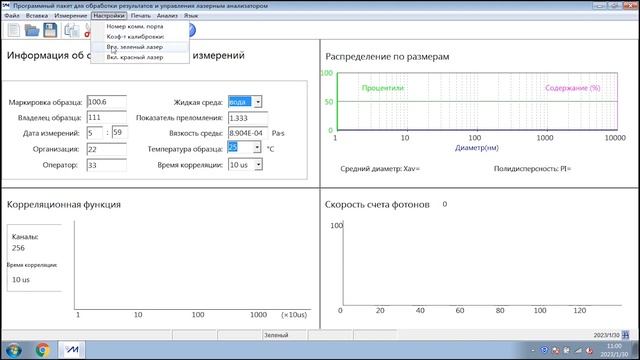Click the Зеленый status bar entry
The width and height of the screenshot is (640, 360).
coord(276,335)
